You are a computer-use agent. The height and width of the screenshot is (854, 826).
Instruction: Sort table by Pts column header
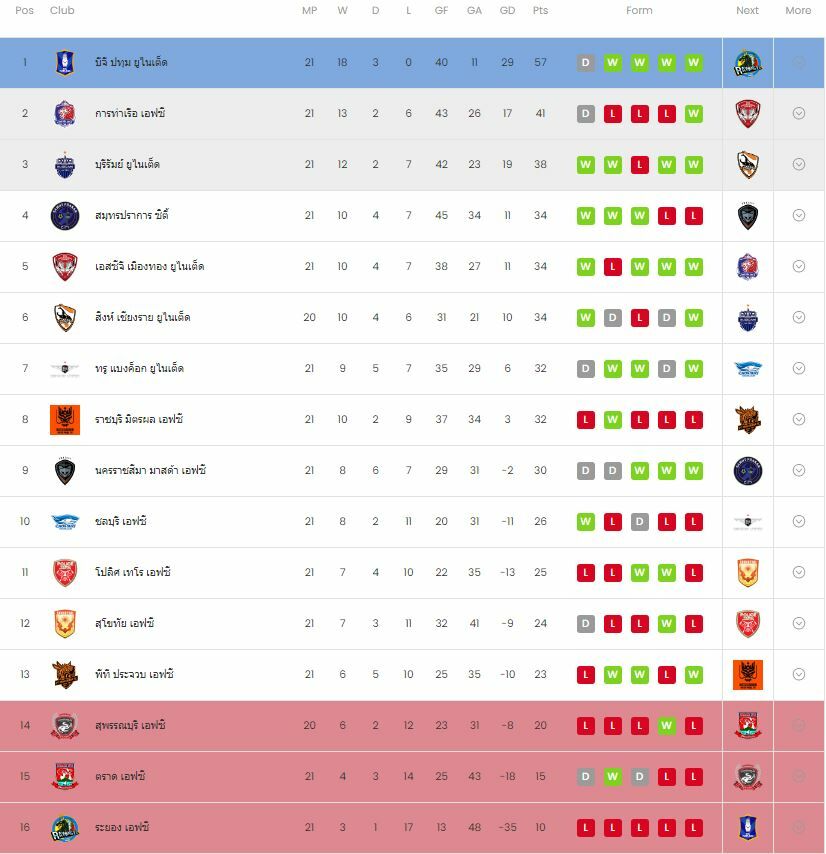(541, 11)
